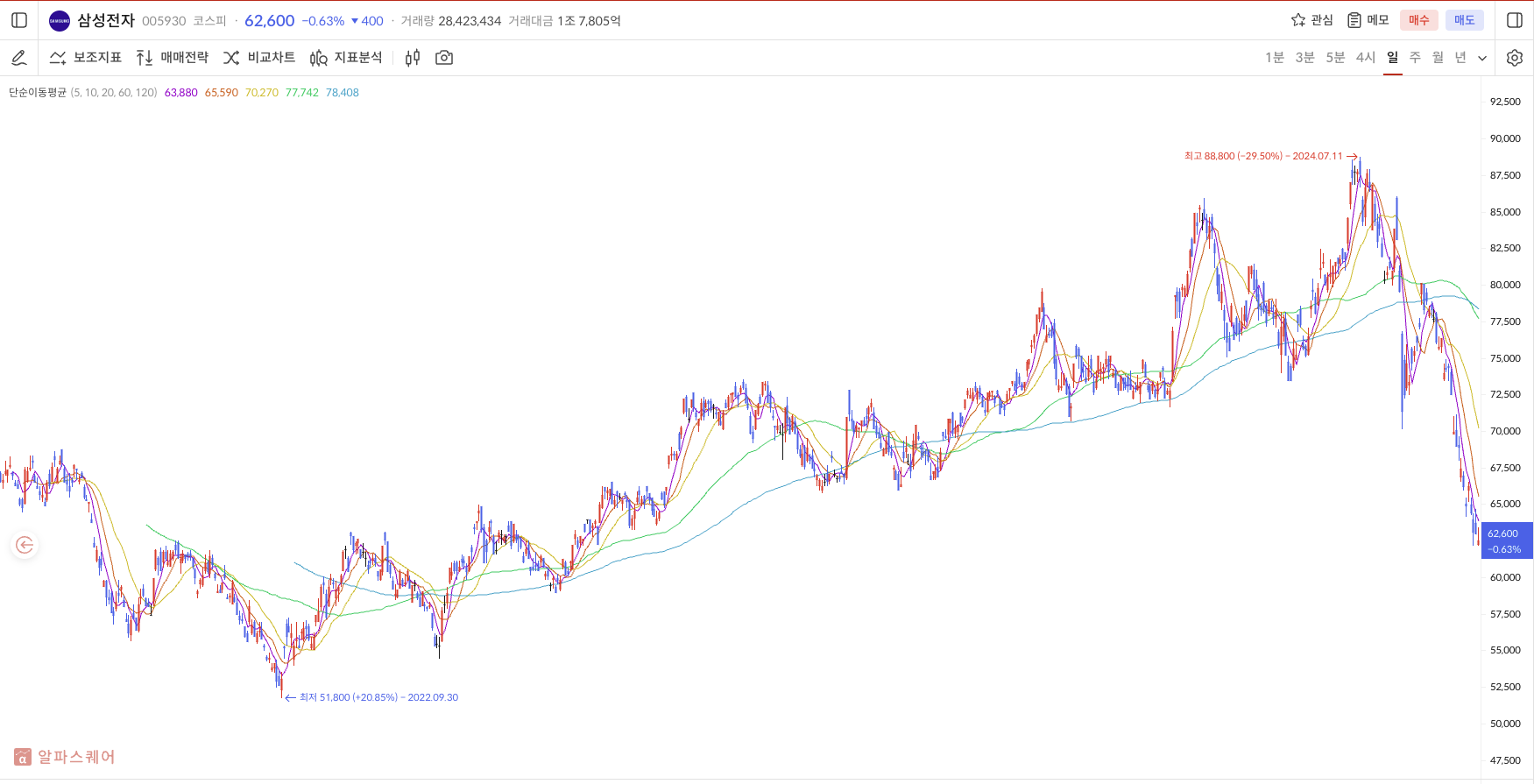Add to 관심 watchlist star
1534x784 pixels.
point(1311,20)
